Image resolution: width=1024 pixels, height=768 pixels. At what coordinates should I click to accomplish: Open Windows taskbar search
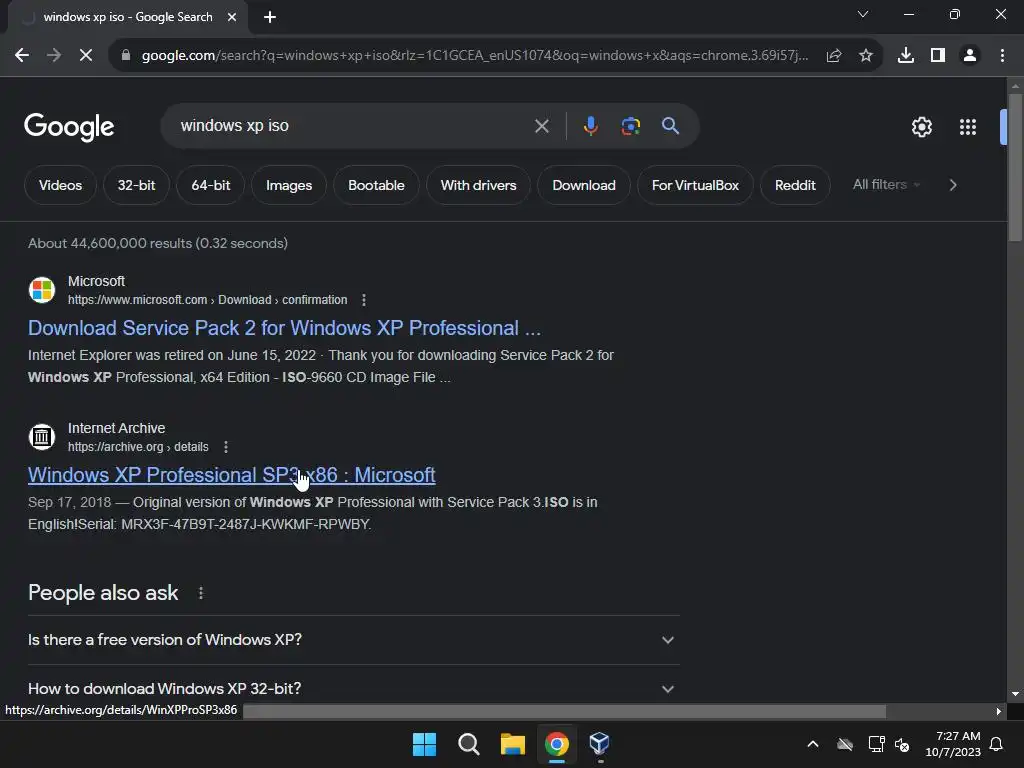468,744
